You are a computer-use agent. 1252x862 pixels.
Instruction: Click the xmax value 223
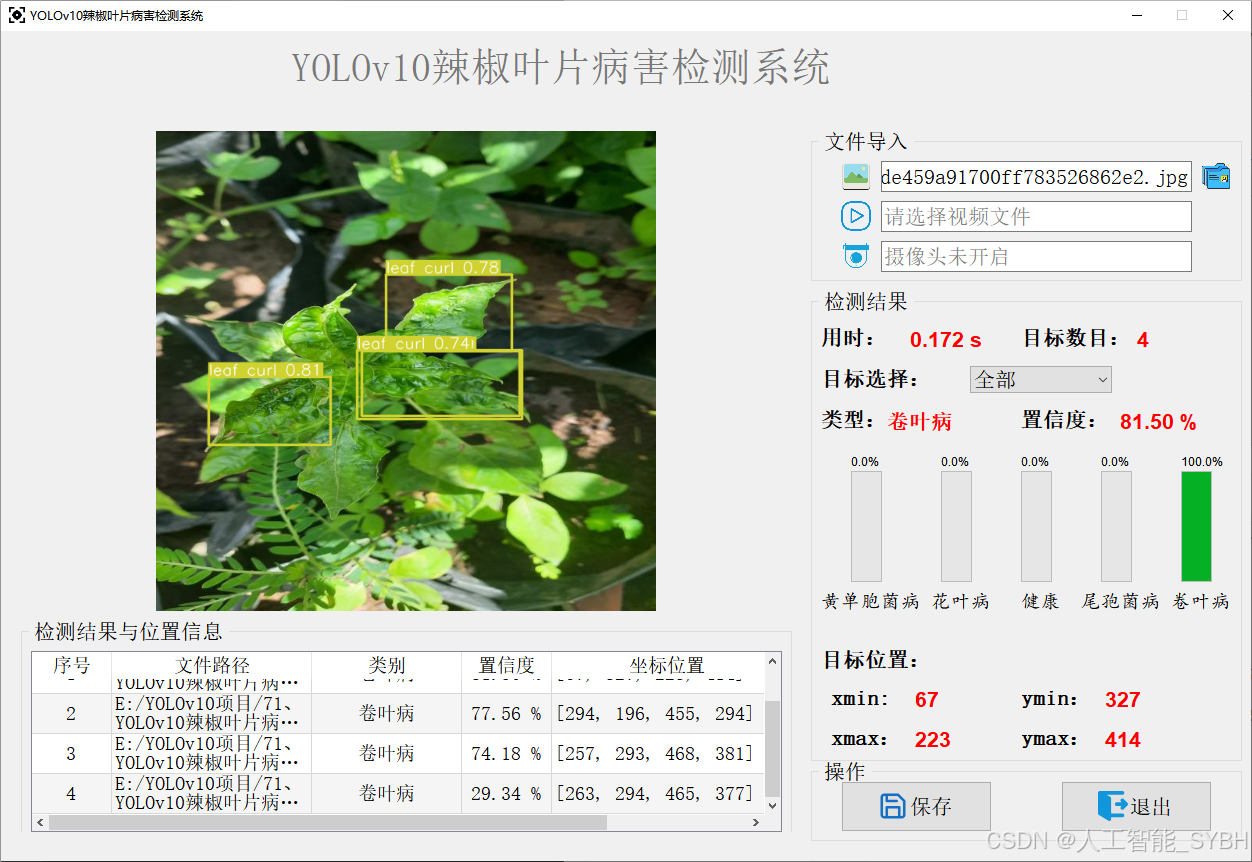tap(932, 740)
